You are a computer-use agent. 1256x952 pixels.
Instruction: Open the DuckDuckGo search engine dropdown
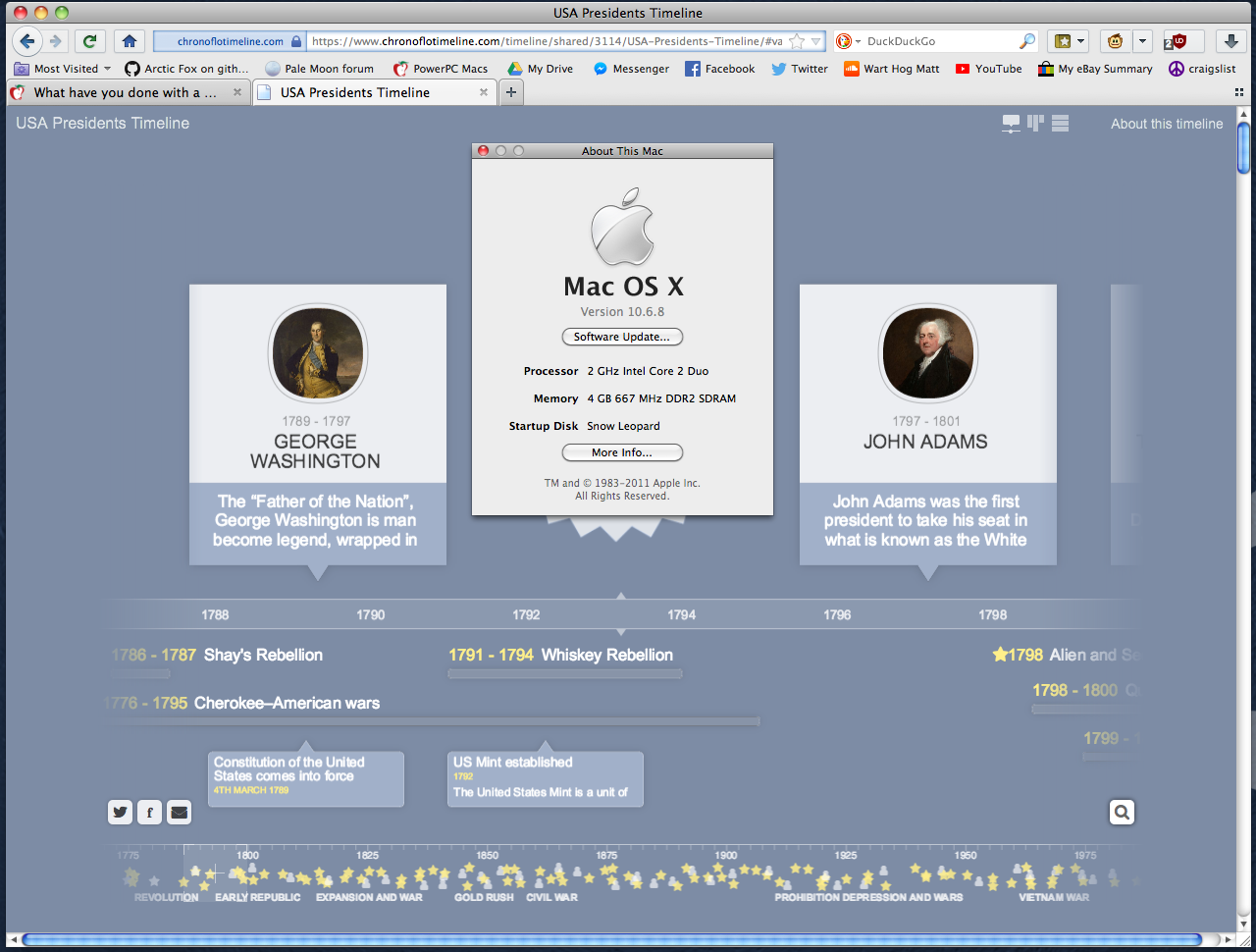847,41
